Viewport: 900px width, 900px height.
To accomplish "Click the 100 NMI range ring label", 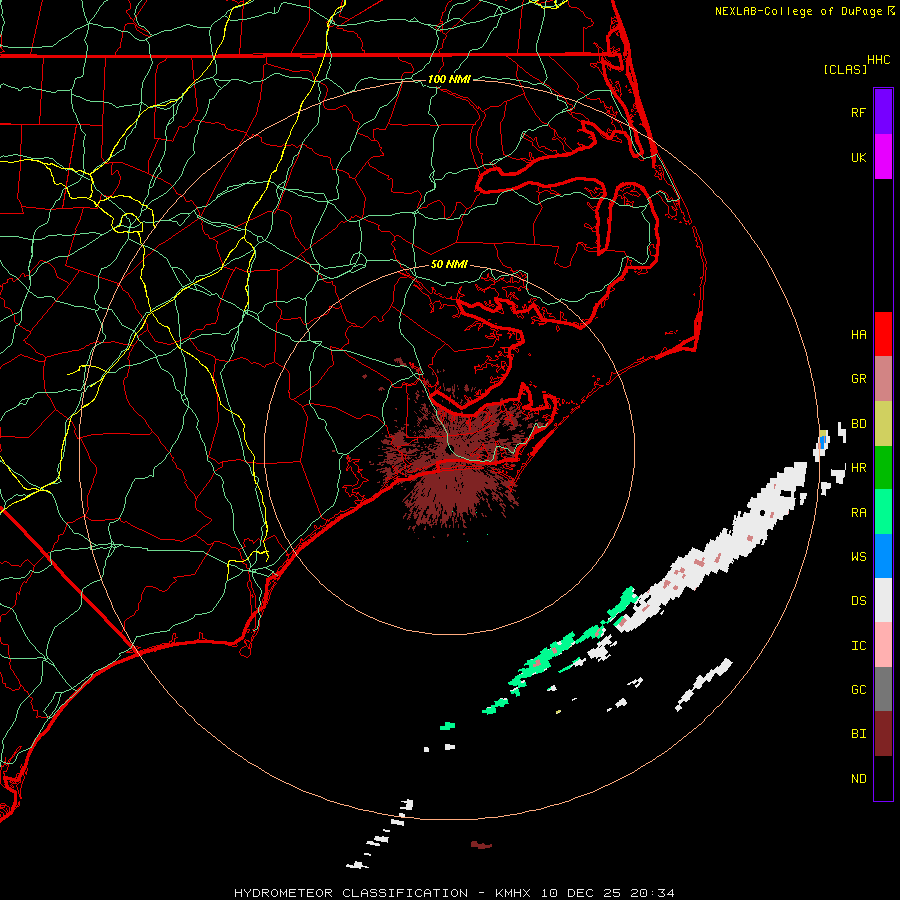I will click(x=449, y=79).
